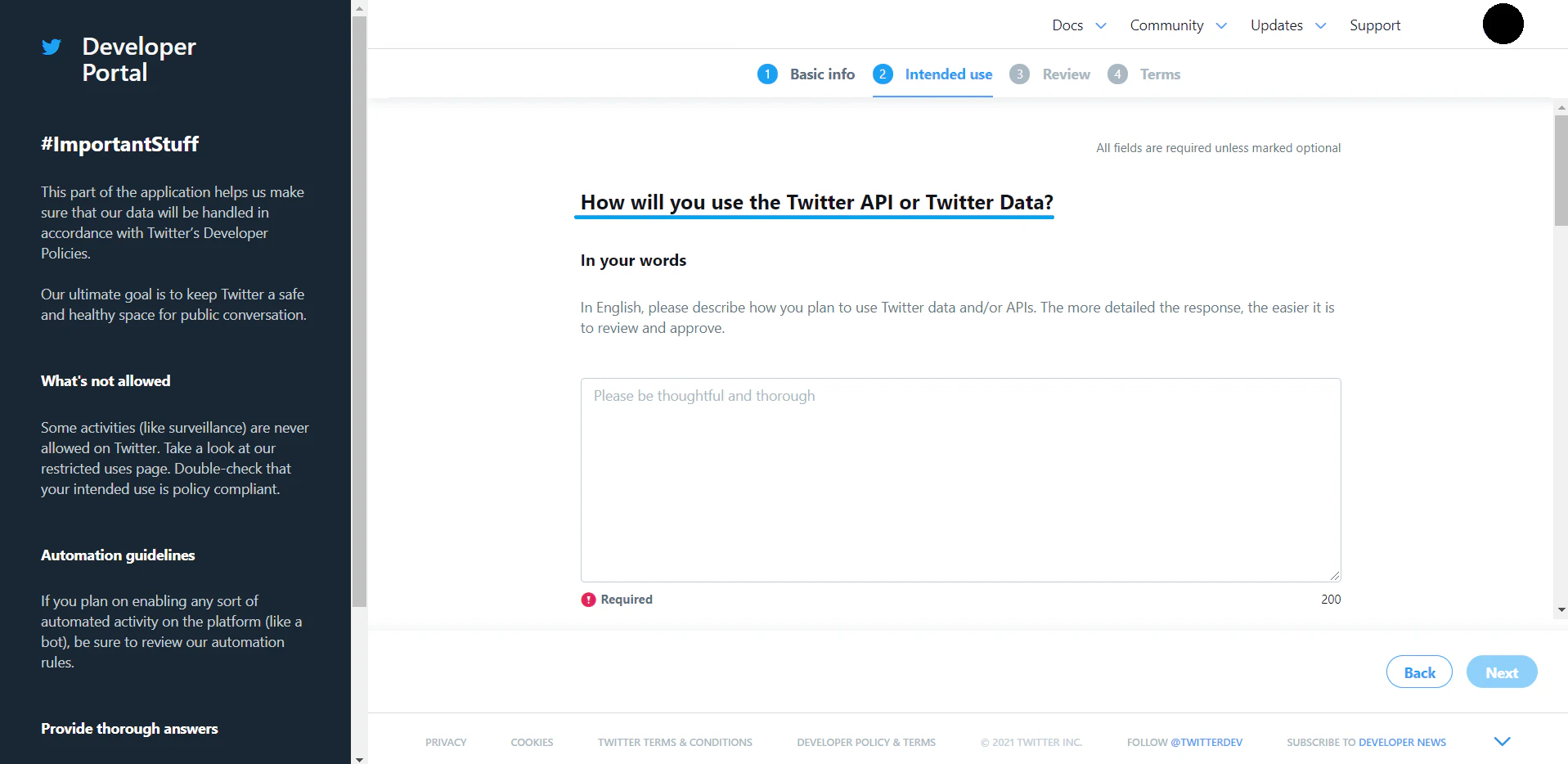Open Developer Policy & Terms link
The width and height of the screenshot is (1568, 764).
tap(866, 743)
